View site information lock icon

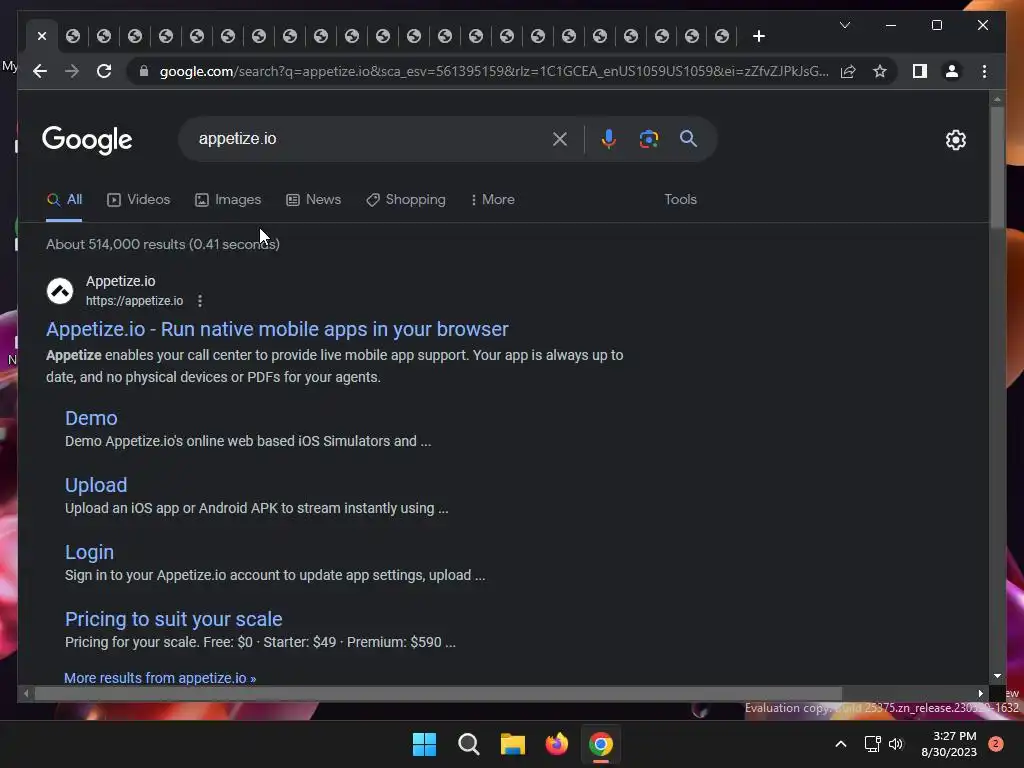pyautogui.click(x=144, y=71)
